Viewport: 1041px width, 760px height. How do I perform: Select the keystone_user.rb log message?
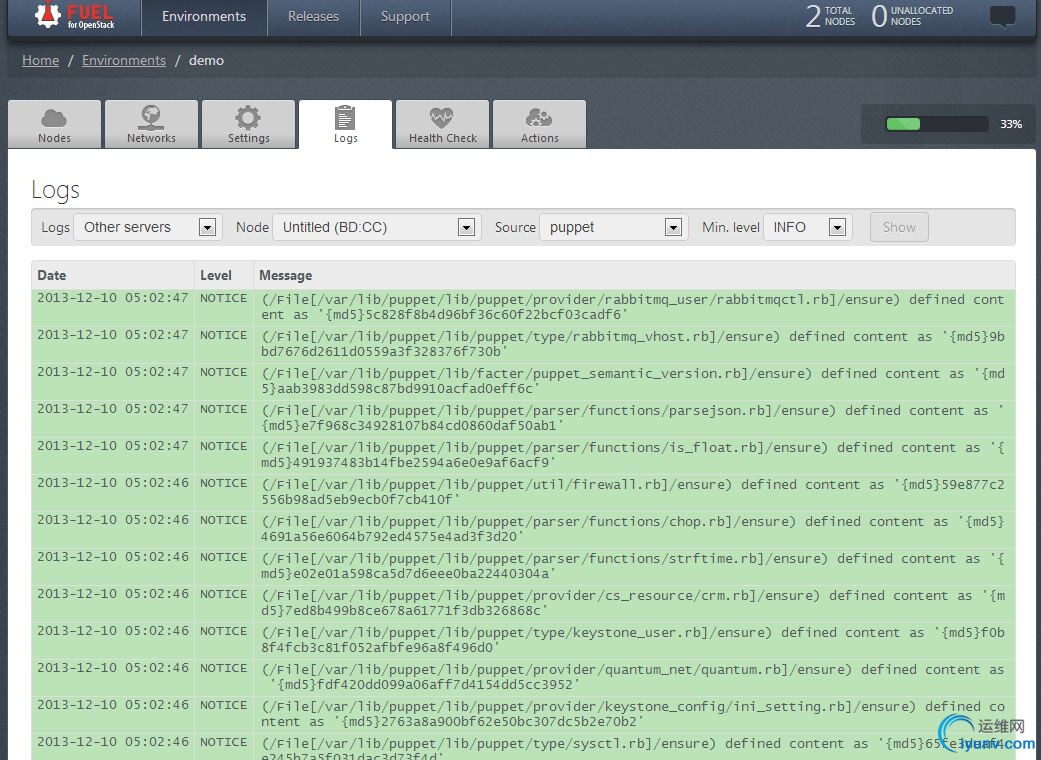coord(633,640)
